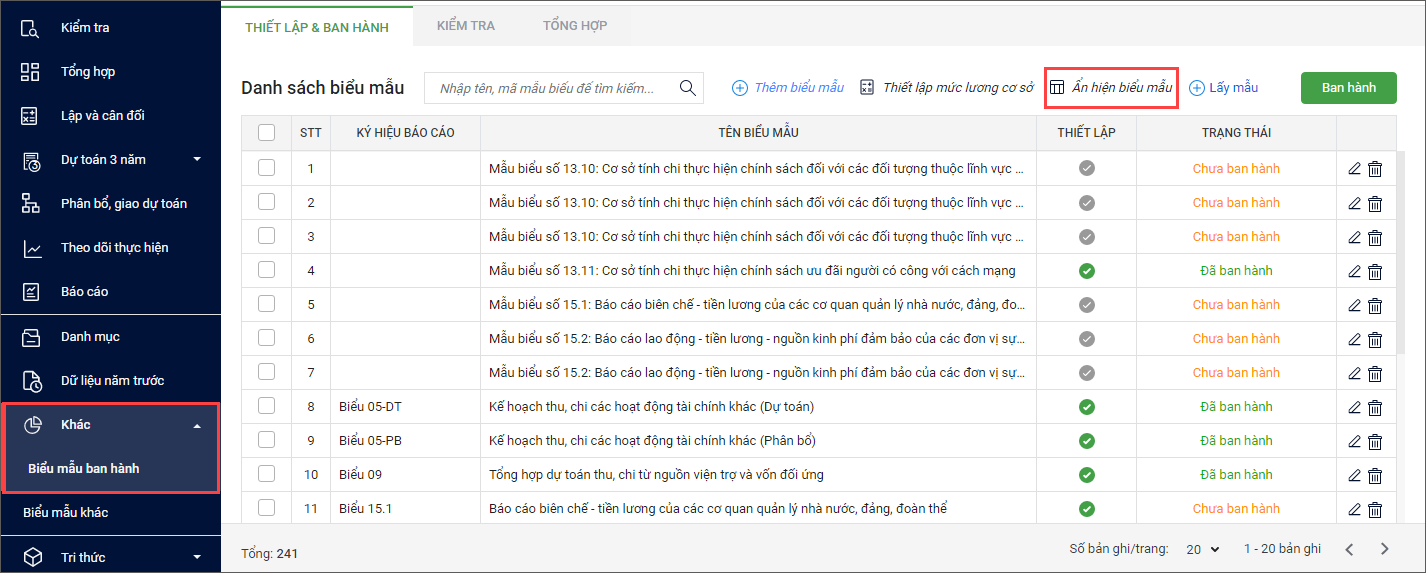Open Thiết lập mức lương cơ sở

coord(946,88)
